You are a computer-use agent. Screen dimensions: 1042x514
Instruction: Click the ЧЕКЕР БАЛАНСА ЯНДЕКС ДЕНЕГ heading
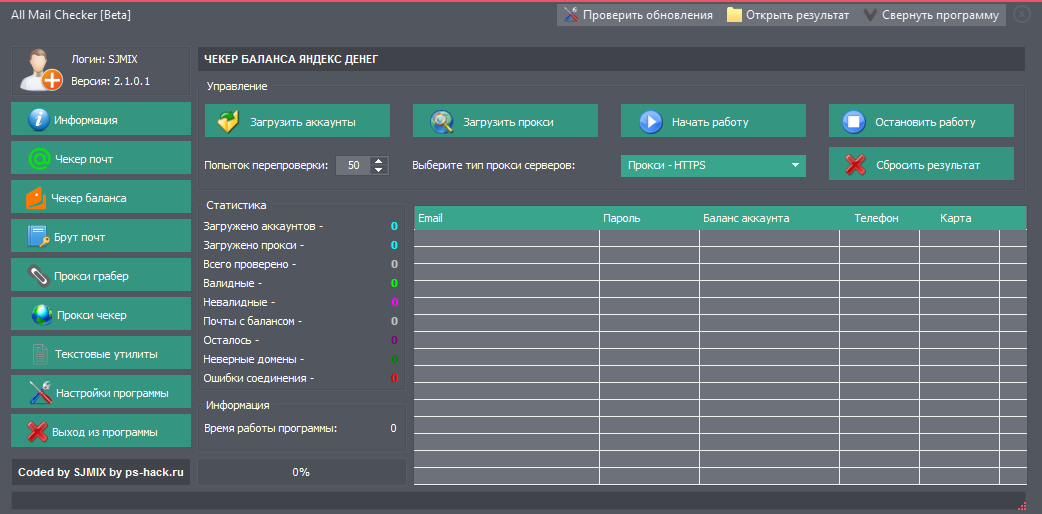click(x=291, y=59)
